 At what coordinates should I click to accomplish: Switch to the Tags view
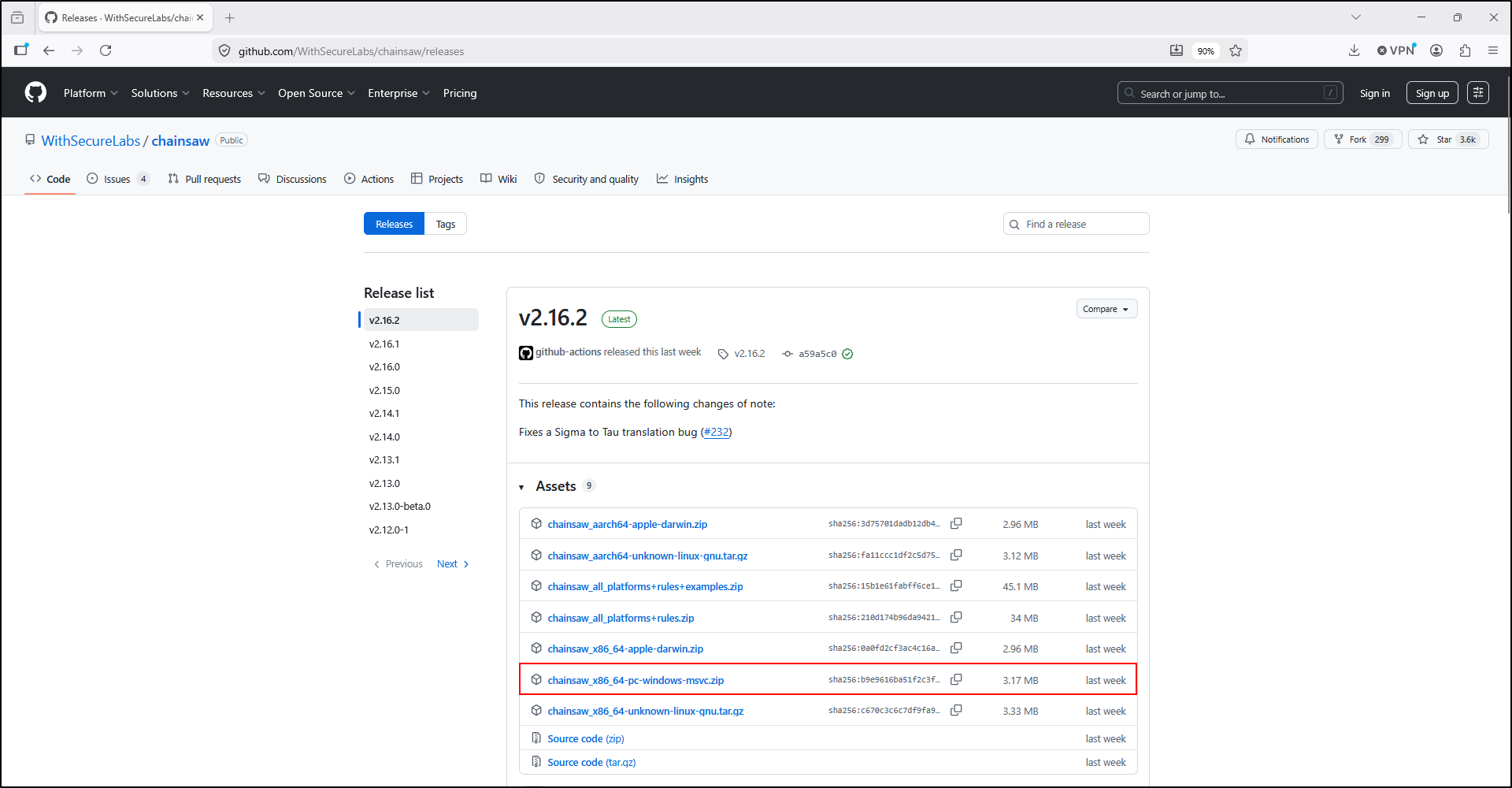(446, 224)
